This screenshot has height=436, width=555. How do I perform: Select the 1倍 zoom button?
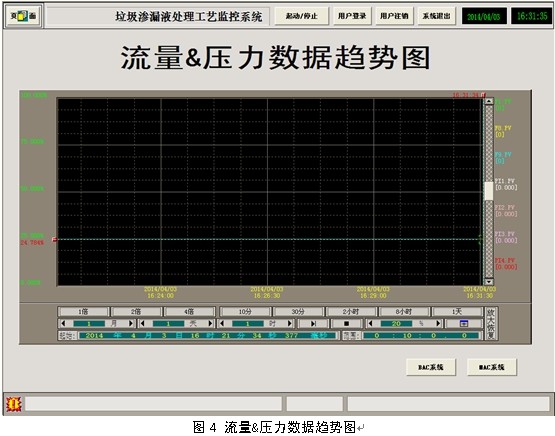tap(83, 312)
